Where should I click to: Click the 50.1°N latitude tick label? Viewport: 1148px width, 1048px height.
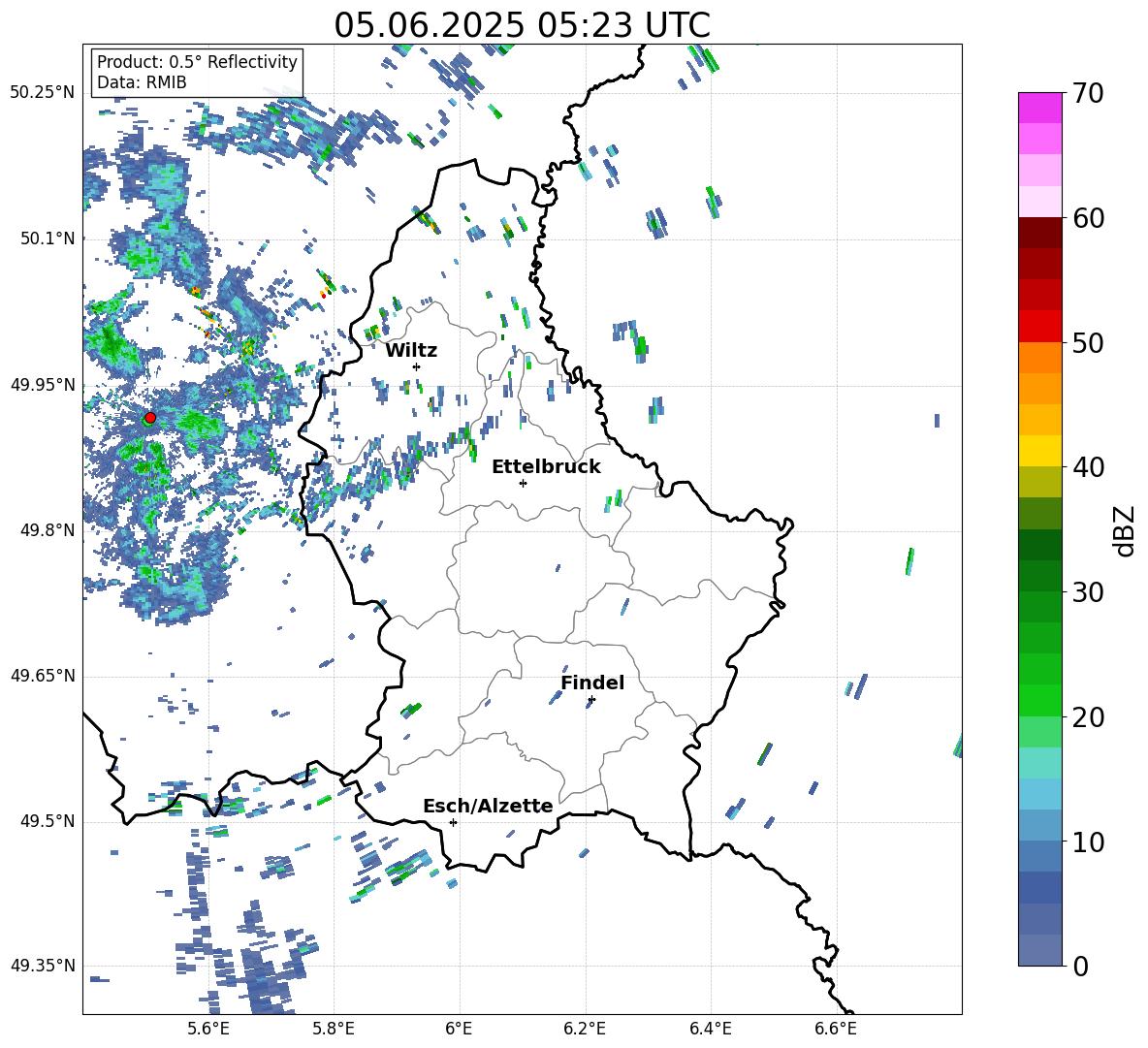(48, 238)
